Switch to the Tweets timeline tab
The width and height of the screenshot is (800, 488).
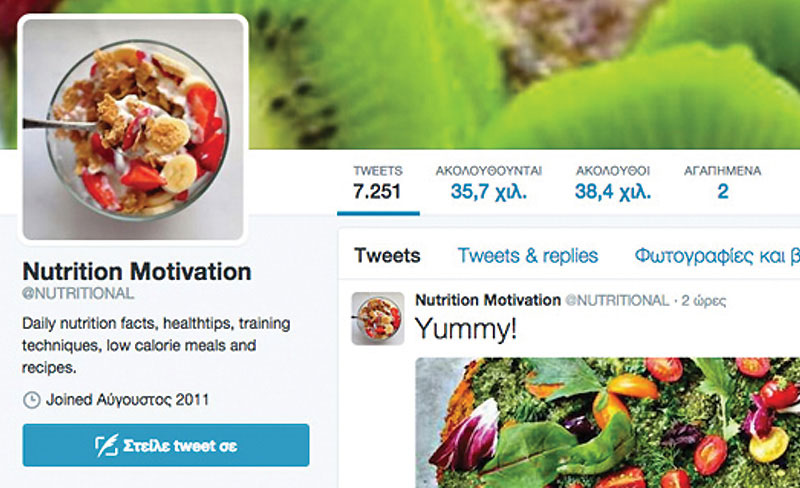coord(387,255)
